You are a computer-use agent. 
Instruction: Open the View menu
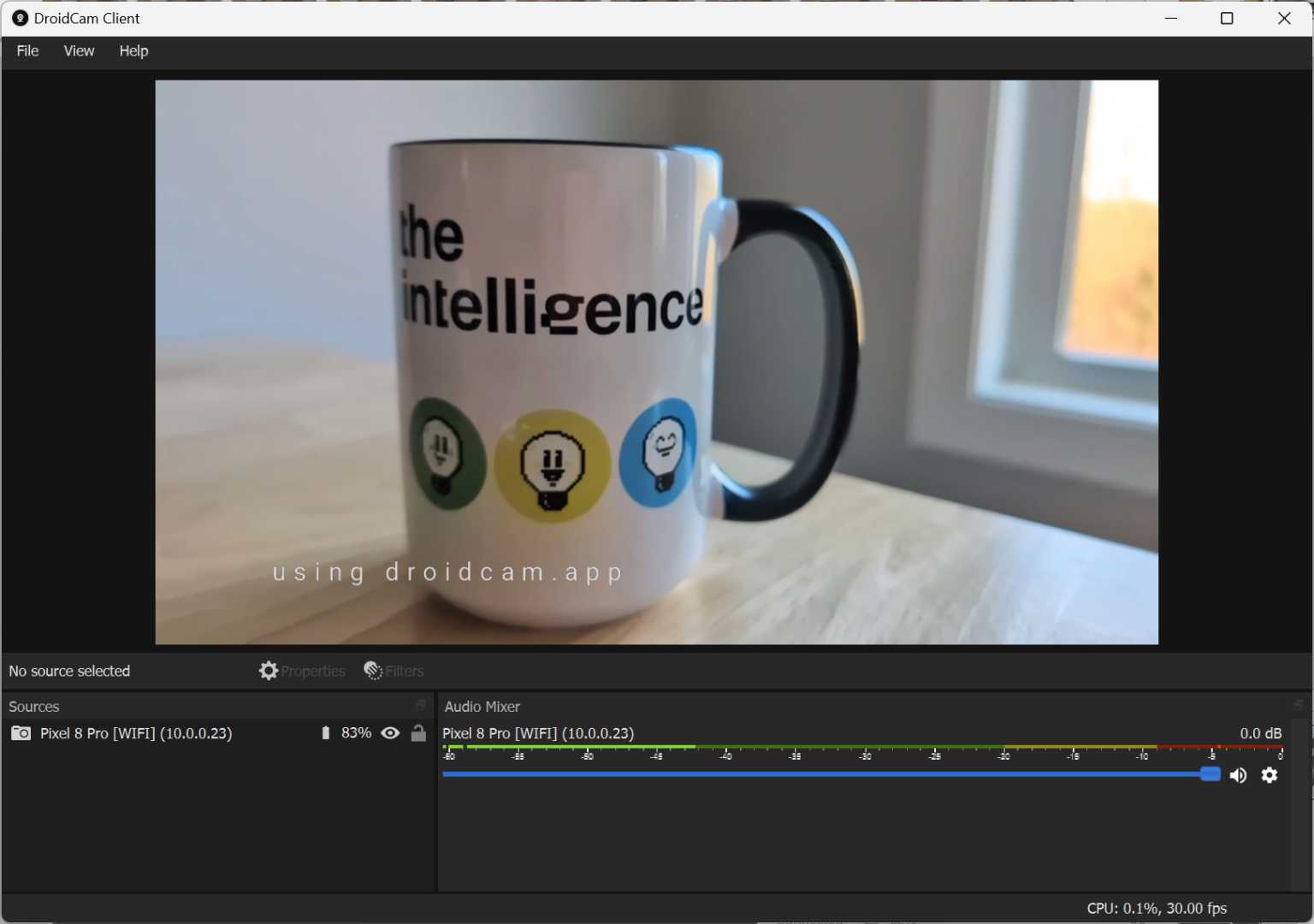(79, 50)
